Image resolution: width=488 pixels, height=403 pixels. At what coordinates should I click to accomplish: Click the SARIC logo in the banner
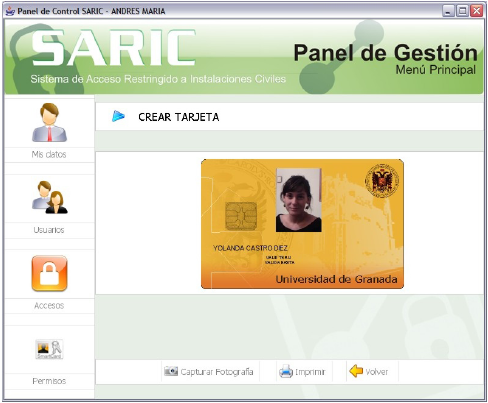[113, 47]
